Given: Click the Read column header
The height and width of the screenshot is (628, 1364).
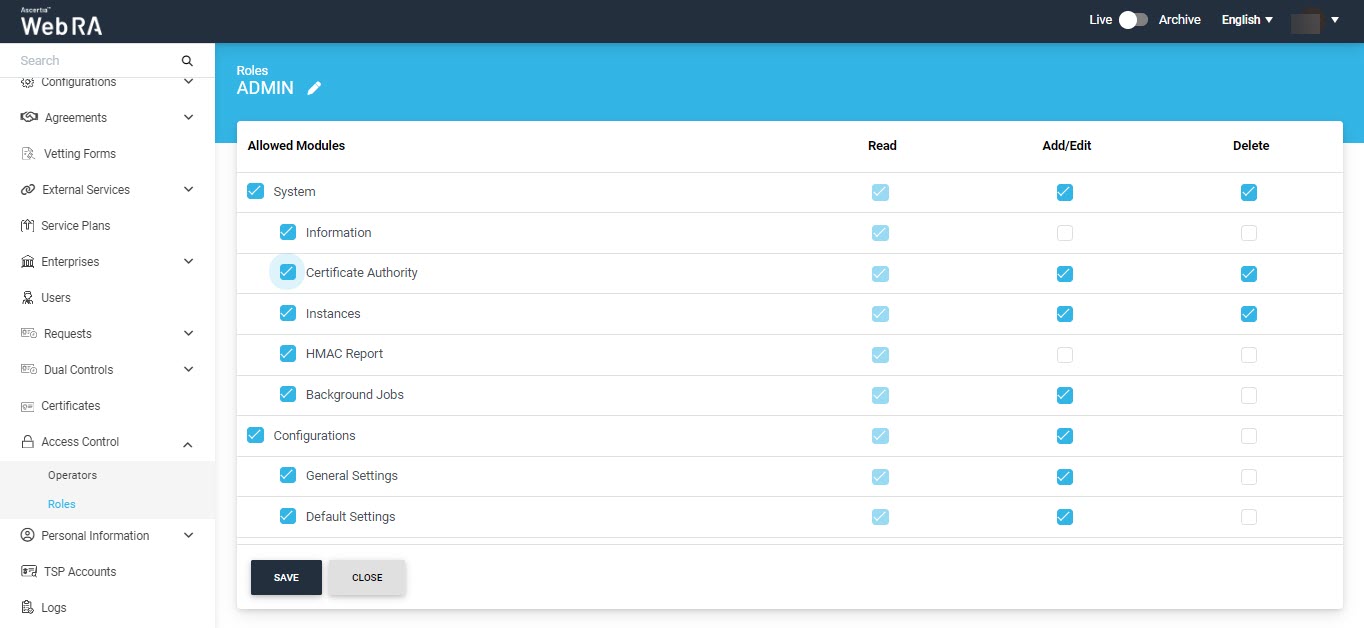Looking at the screenshot, I should [x=882, y=145].
